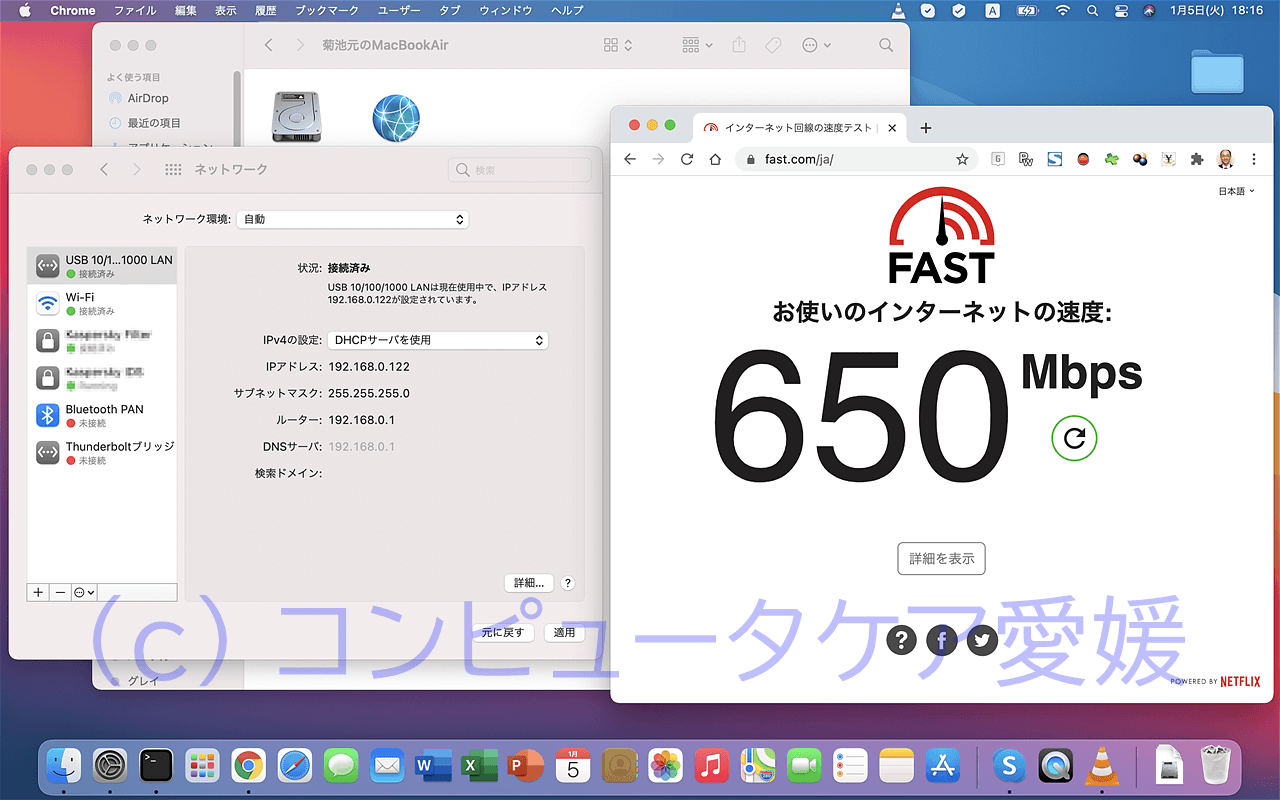
Task: Open the ネットワーク環境 location dropdown
Action: [352, 219]
